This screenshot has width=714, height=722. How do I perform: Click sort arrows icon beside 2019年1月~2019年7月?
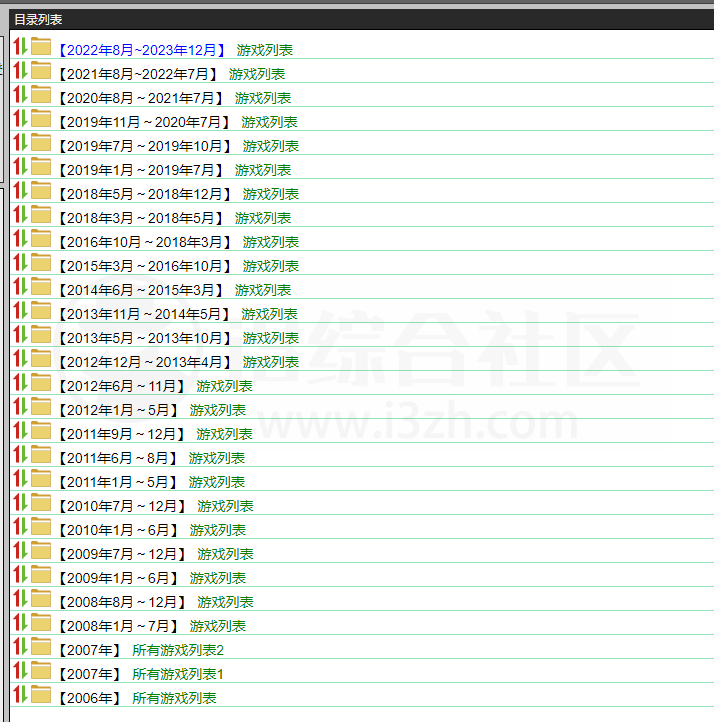pos(20,166)
